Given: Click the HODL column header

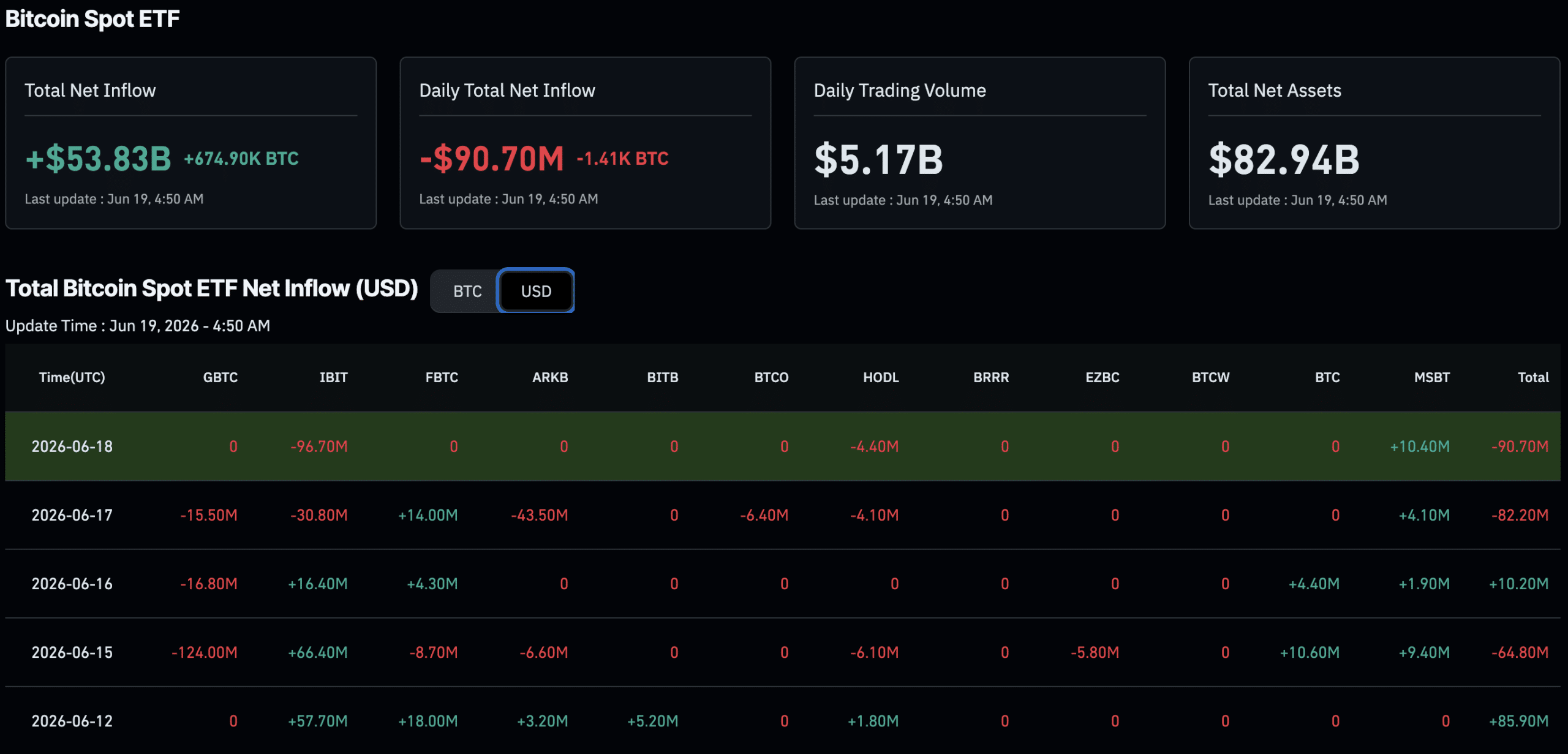Looking at the screenshot, I should click(x=881, y=377).
